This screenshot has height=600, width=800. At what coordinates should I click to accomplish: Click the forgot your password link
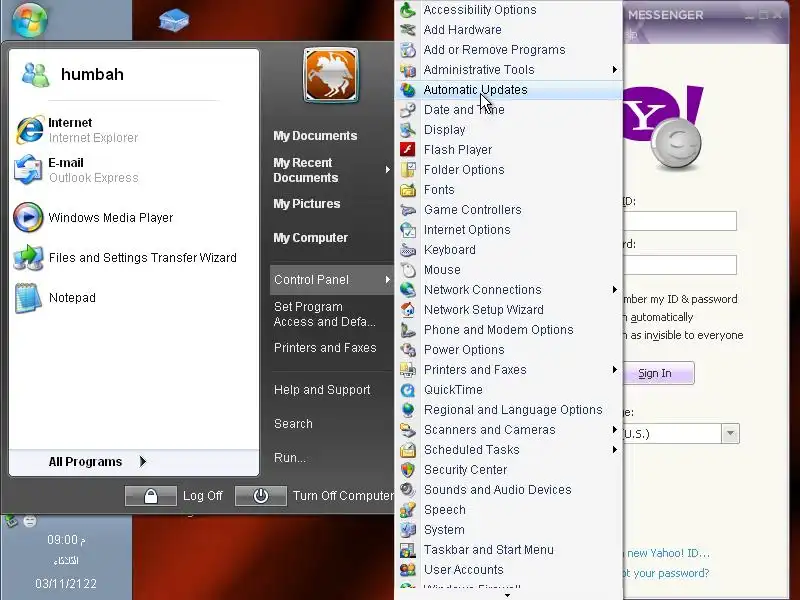tap(665, 573)
